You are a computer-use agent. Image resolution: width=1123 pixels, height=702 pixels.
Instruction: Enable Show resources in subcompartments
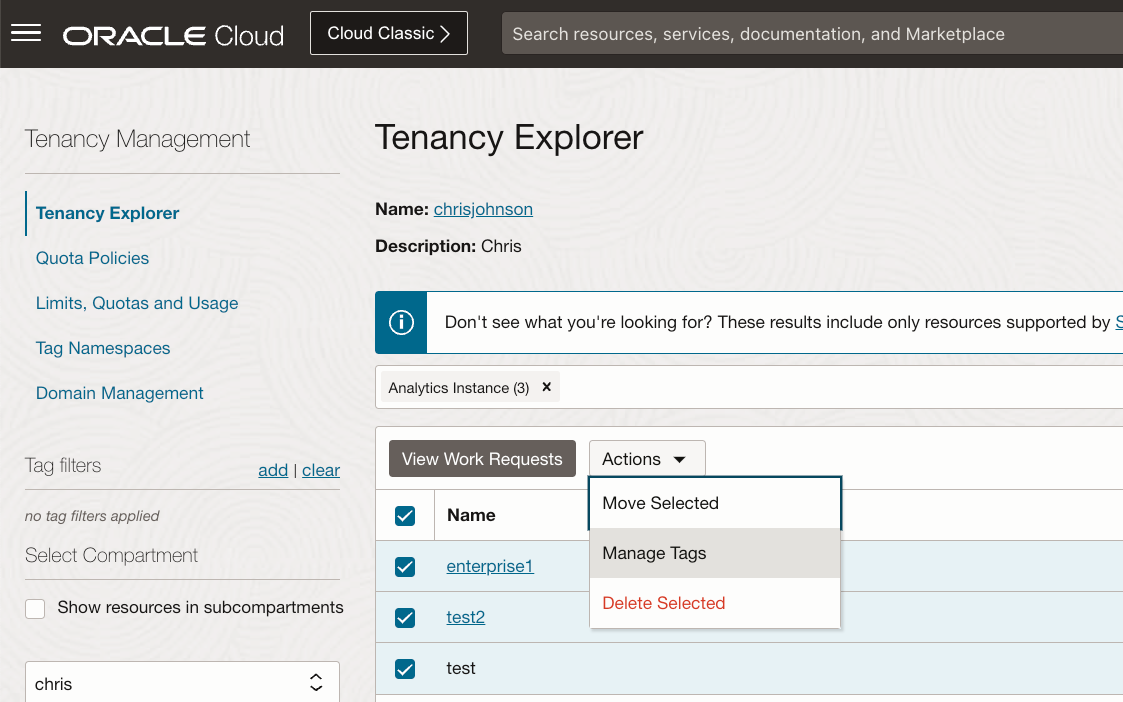35,608
